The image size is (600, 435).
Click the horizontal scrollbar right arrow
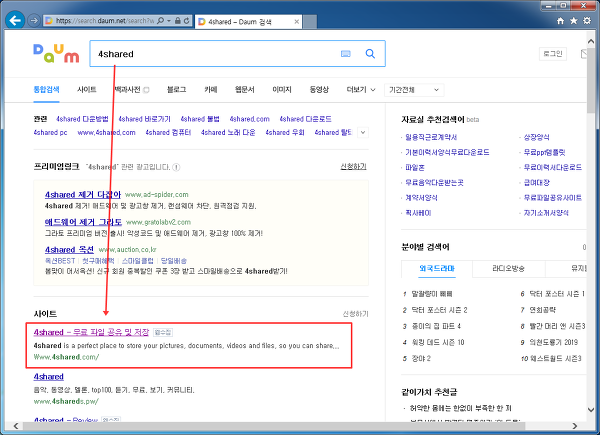point(574,426)
